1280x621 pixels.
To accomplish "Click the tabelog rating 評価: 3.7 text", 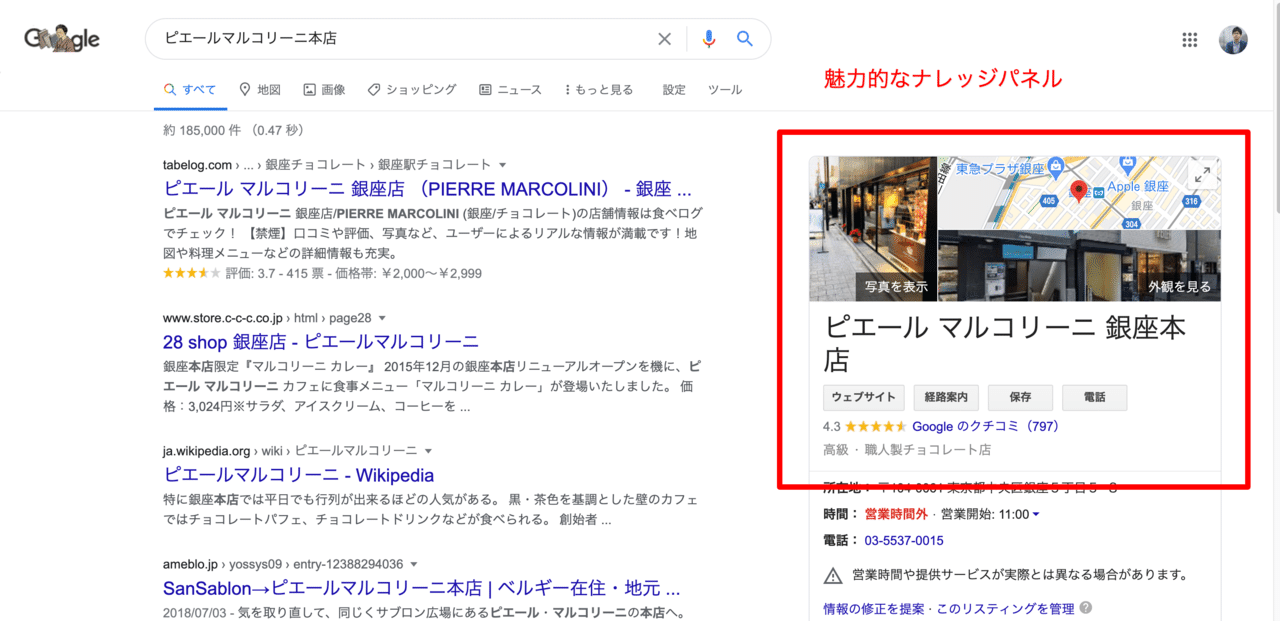I will click(x=251, y=272).
